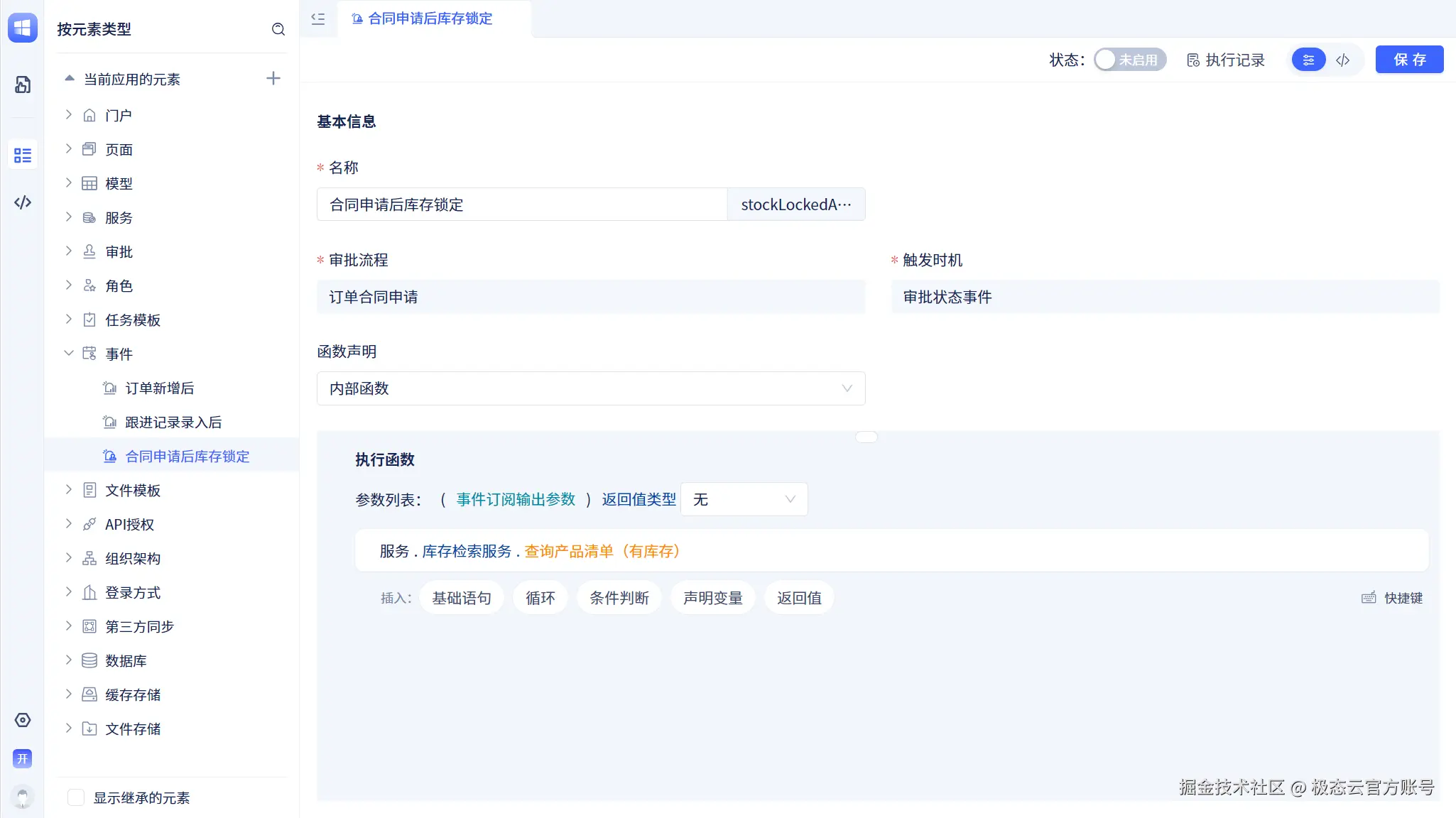1456x818 pixels.
Task: Select the 订单新增后 event item
Action: 159,388
